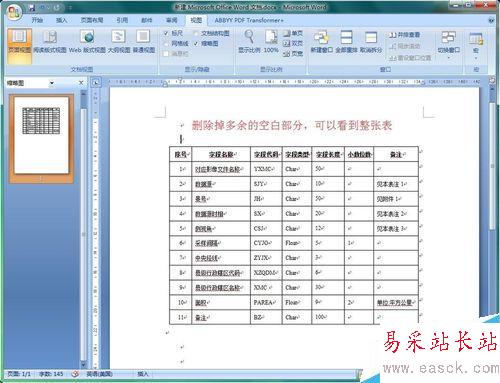
Task: Select the 视图 (View) tab
Action: coord(196,20)
